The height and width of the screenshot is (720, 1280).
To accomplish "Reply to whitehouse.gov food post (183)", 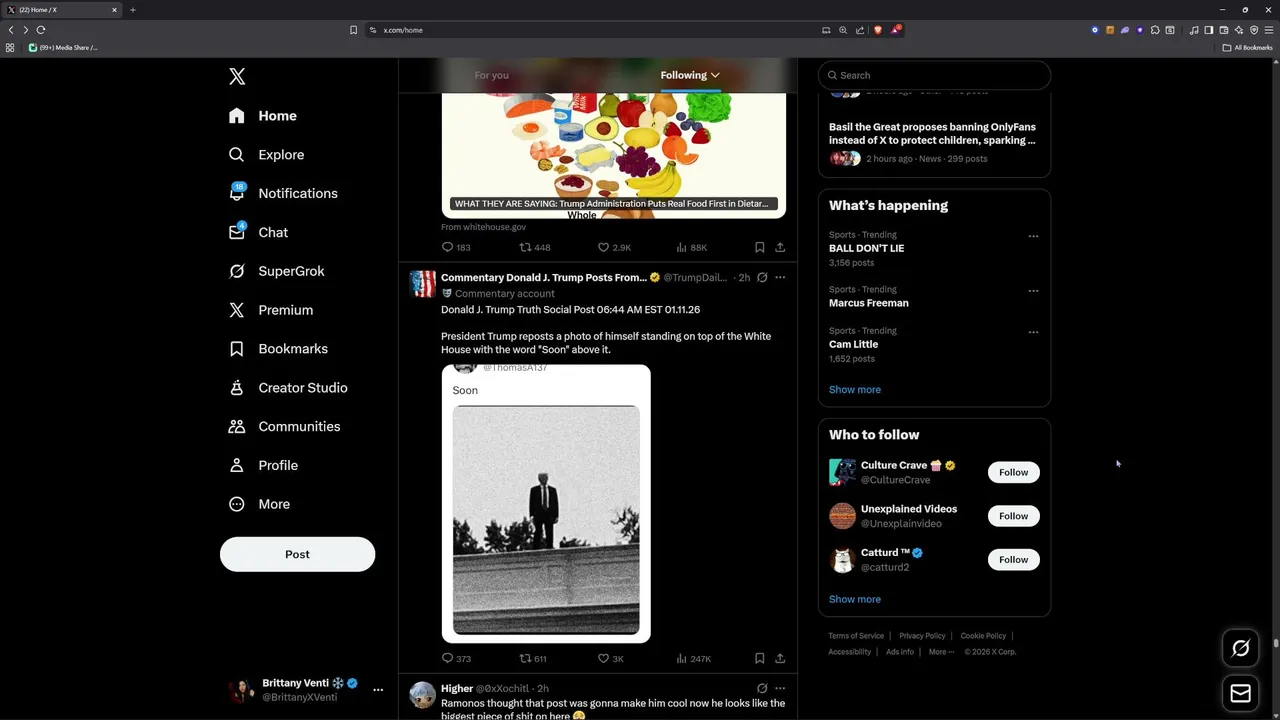I will (x=456, y=247).
